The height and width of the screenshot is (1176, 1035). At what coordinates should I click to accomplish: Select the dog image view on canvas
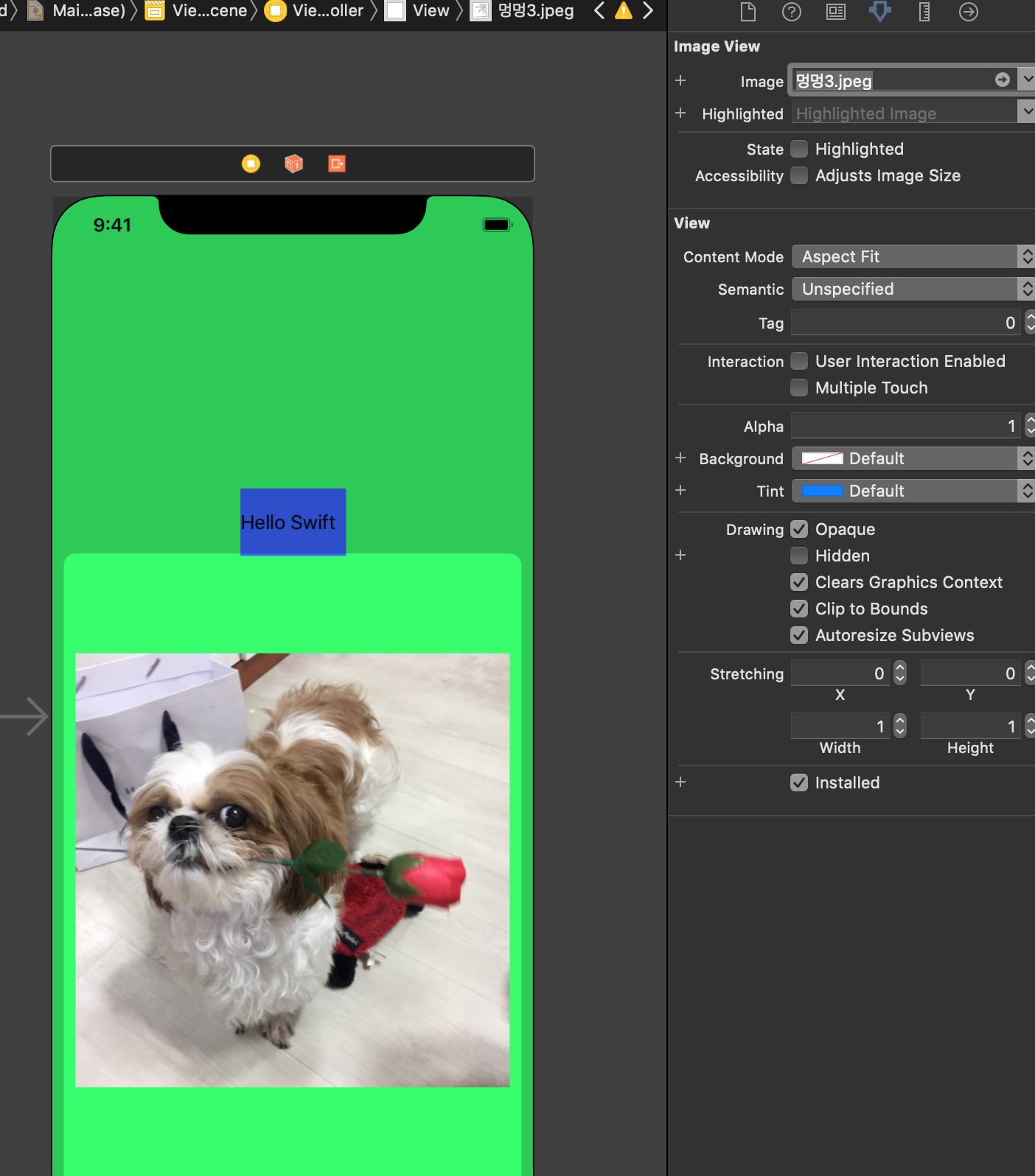click(293, 869)
